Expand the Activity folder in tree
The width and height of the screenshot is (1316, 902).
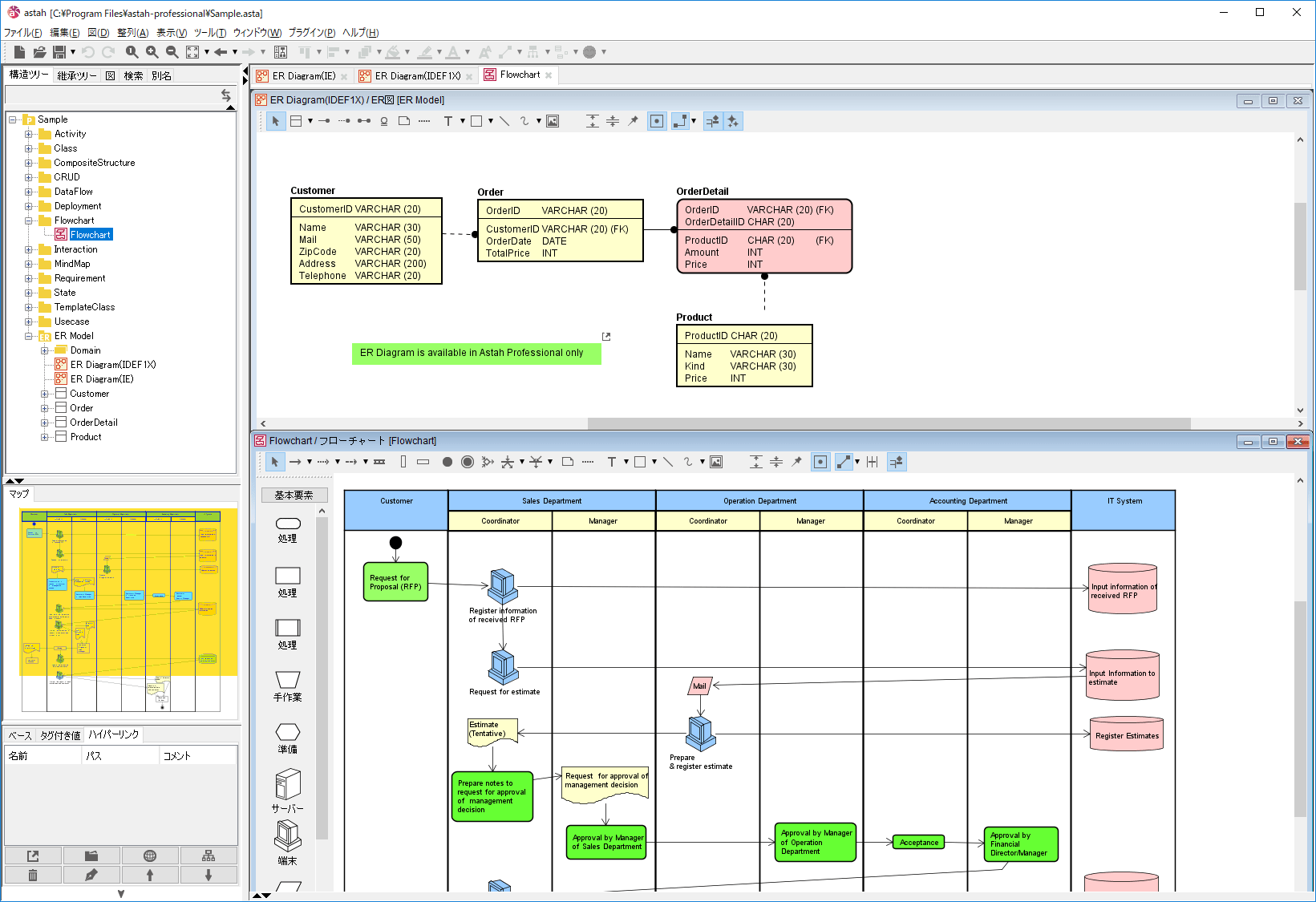click(x=29, y=134)
